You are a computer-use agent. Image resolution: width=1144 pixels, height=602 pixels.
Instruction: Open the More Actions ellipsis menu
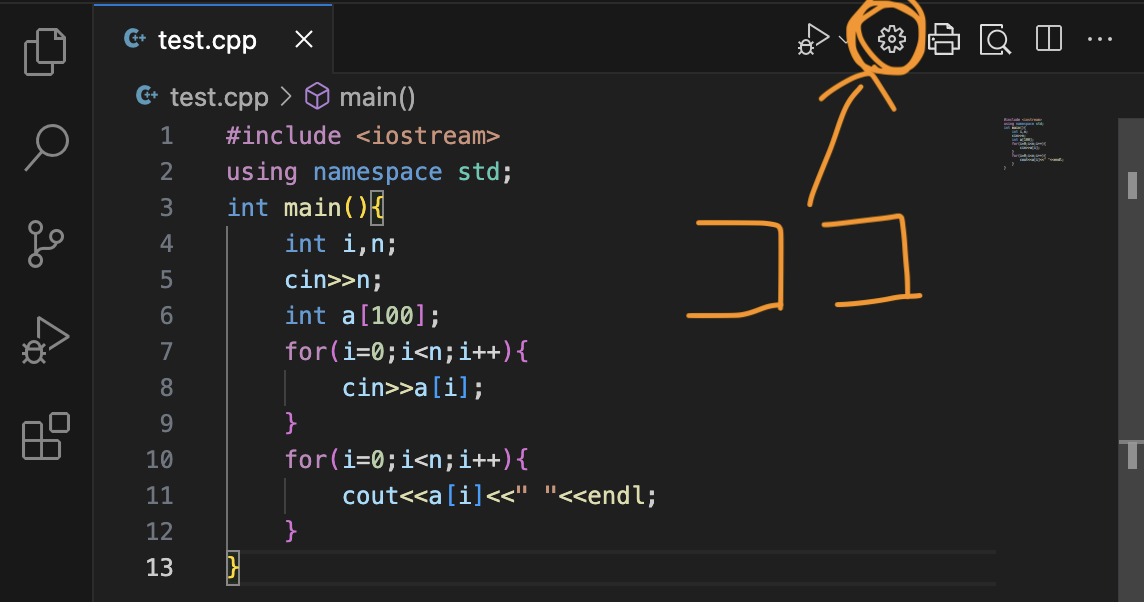click(1099, 40)
